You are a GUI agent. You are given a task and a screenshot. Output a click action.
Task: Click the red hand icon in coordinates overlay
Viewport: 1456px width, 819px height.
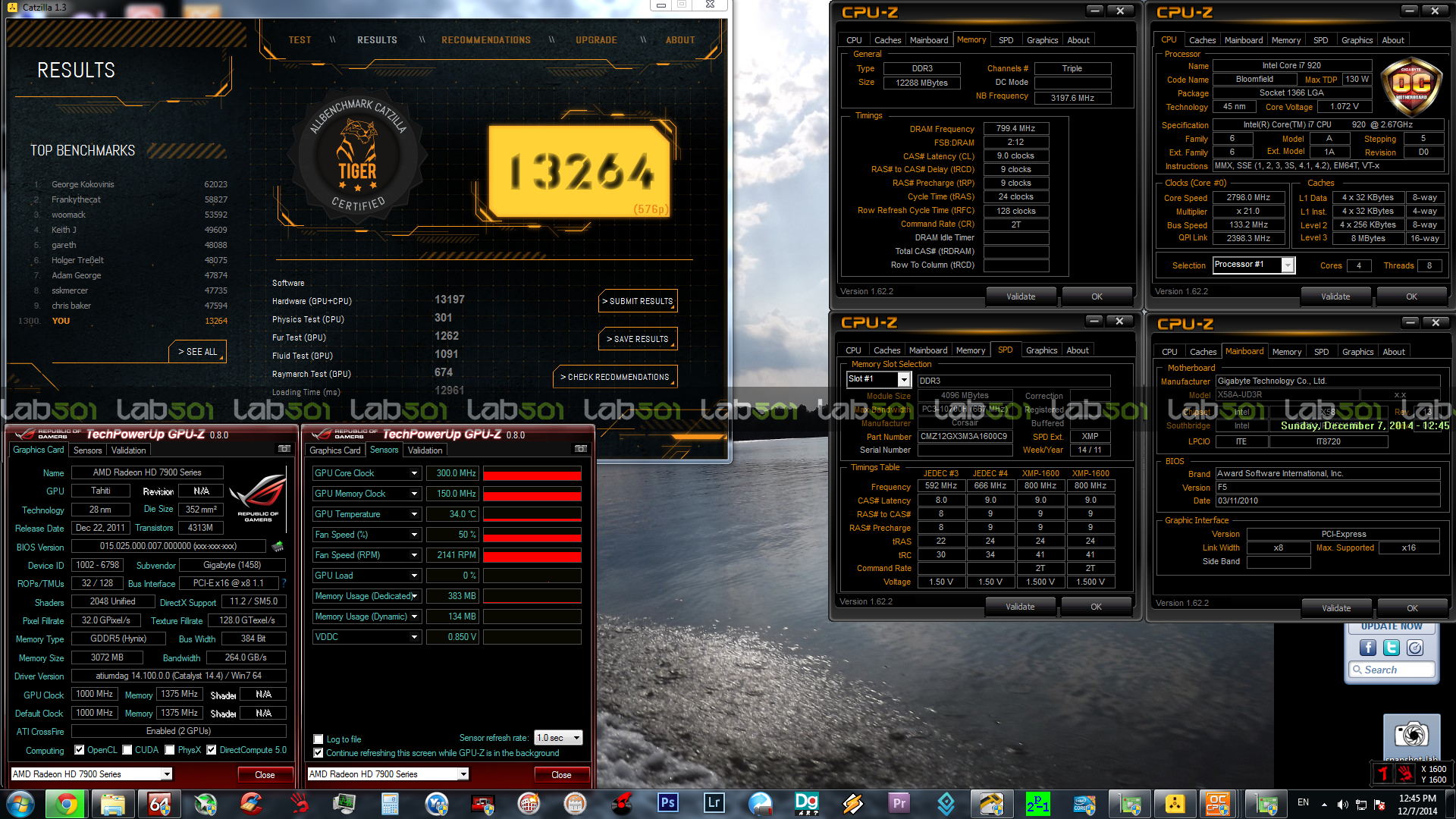1405,773
